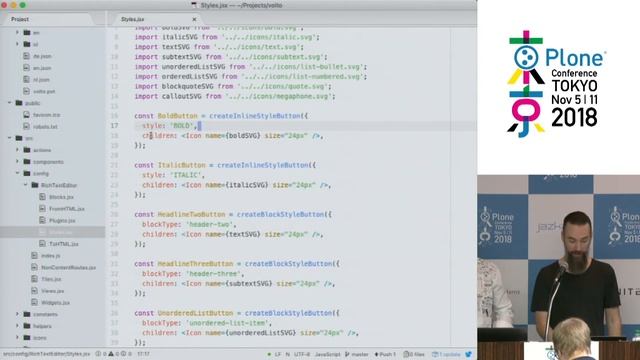
Task: Close the Styles.jsx tab
Action: coord(194,19)
